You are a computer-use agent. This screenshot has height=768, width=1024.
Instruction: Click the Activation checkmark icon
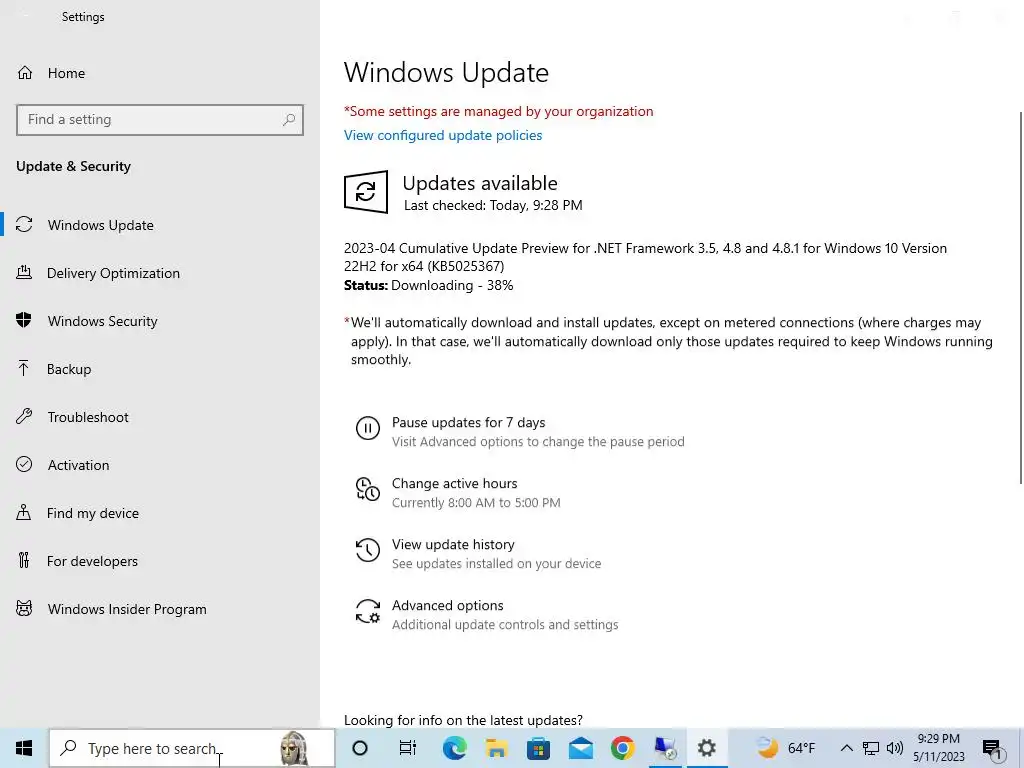coord(24,464)
